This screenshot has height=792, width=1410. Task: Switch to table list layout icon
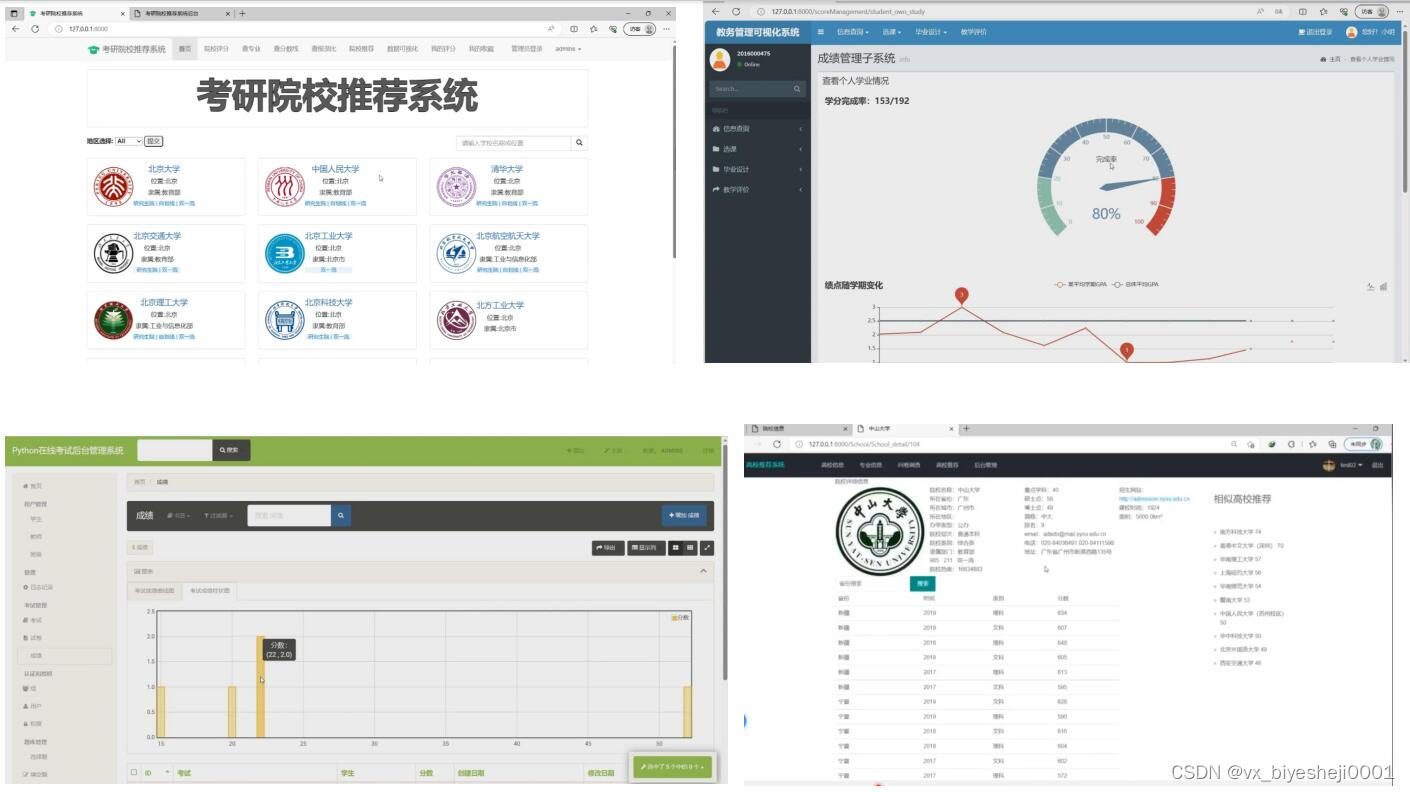[690, 547]
